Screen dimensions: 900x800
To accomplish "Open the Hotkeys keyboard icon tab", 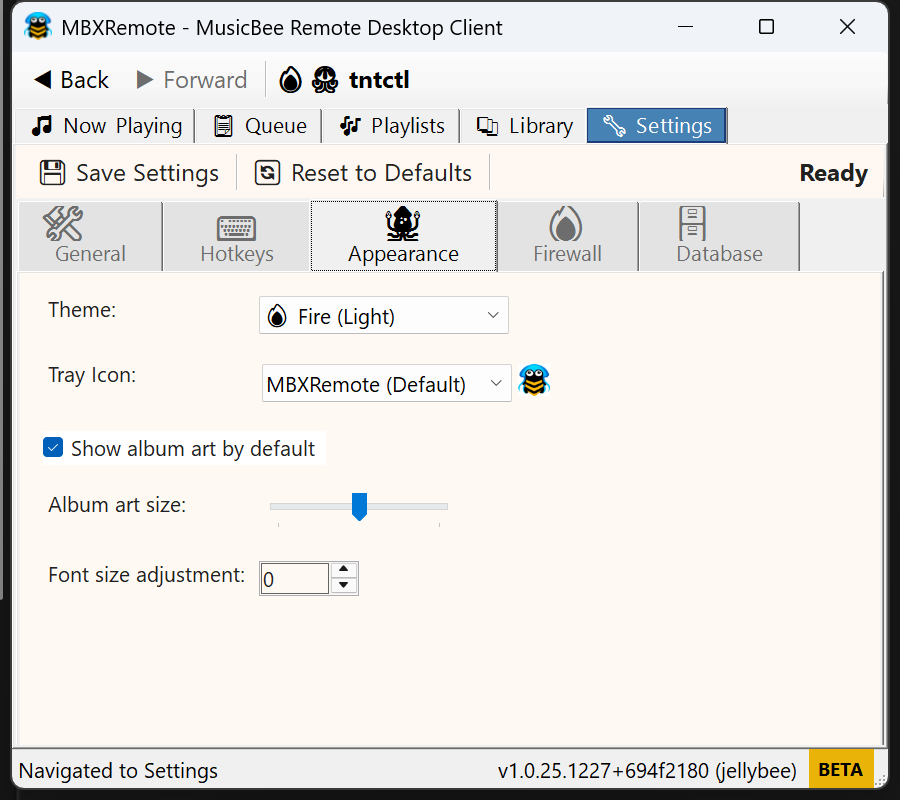I will coord(236,236).
